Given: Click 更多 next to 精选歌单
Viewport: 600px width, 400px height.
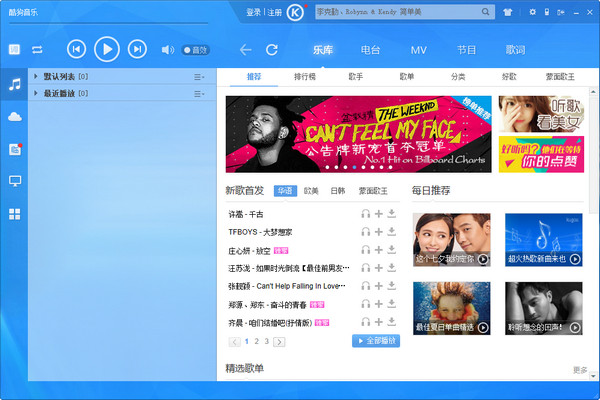Looking at the screenshot, I should click(580, 370).
